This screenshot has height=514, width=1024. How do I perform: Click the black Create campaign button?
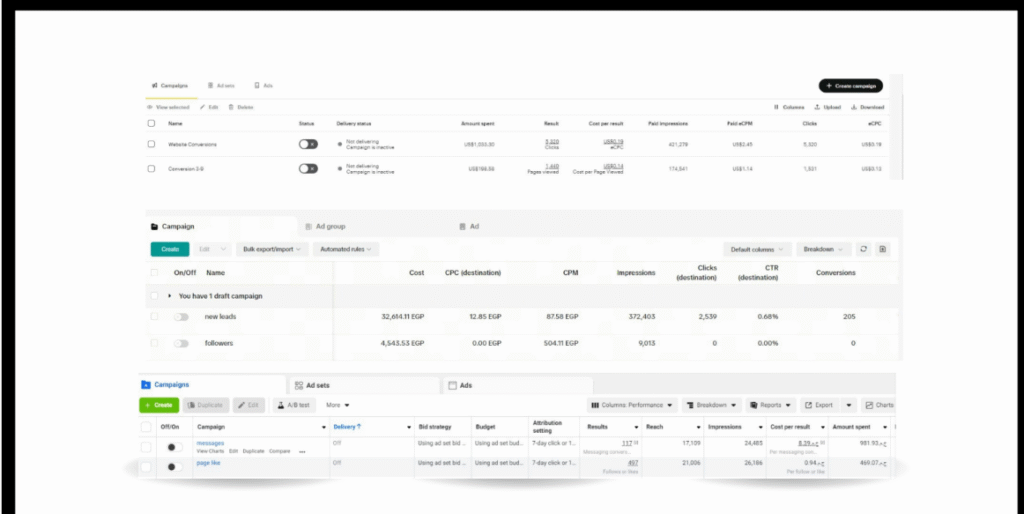[x=850, y=86]
